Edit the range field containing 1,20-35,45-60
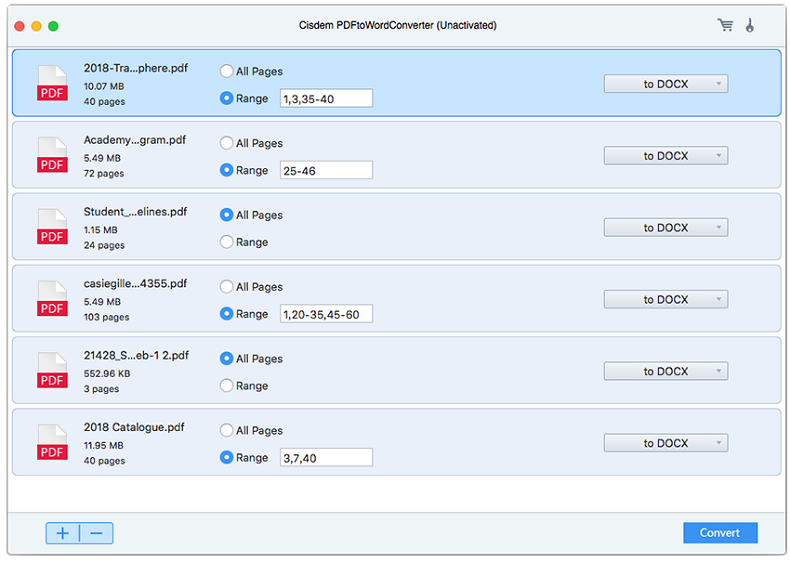This screenshot has height=562, width=790. coord(326,314)
